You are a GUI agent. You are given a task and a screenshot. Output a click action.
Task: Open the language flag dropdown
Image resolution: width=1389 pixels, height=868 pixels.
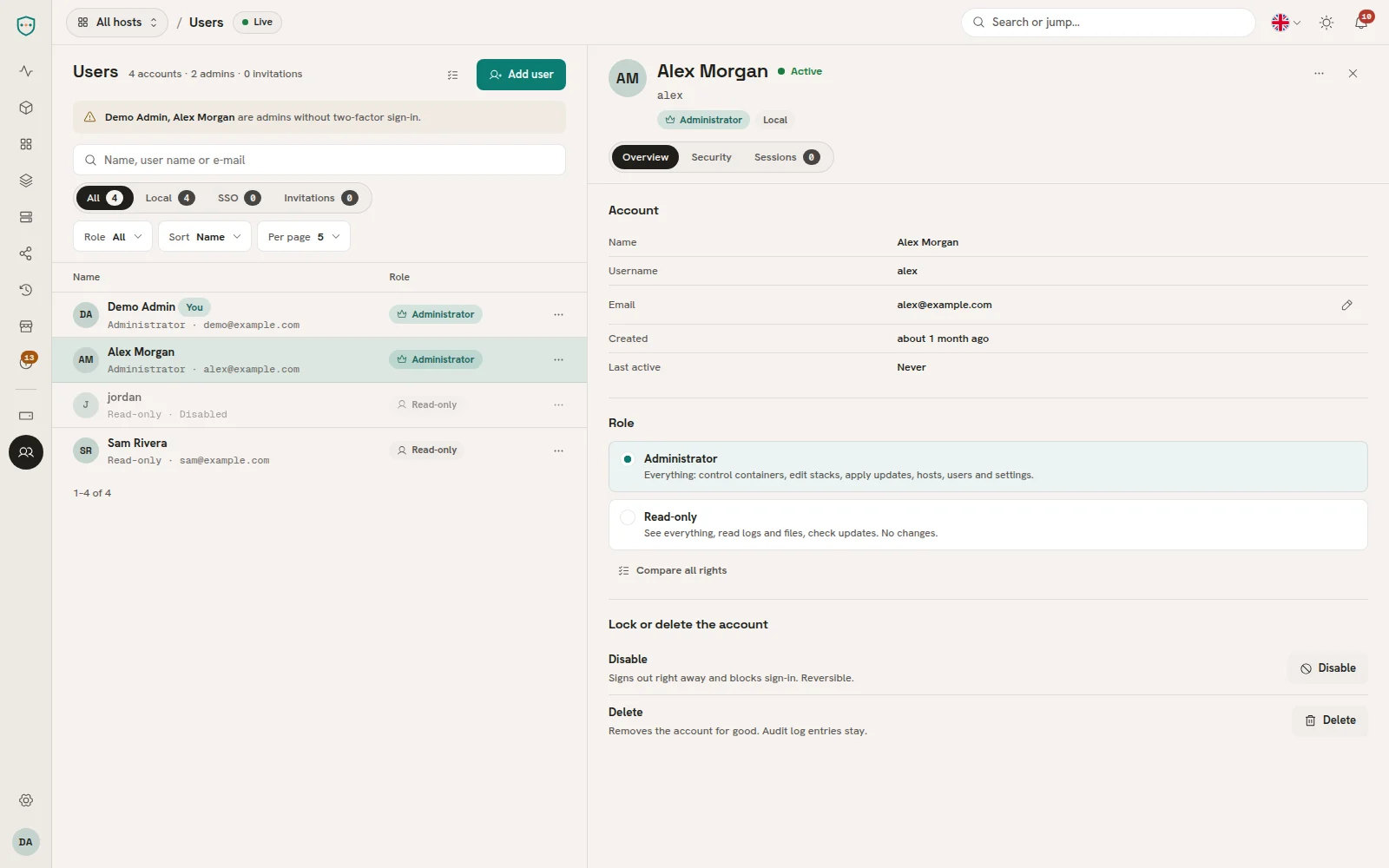[x=1286, y=23]
